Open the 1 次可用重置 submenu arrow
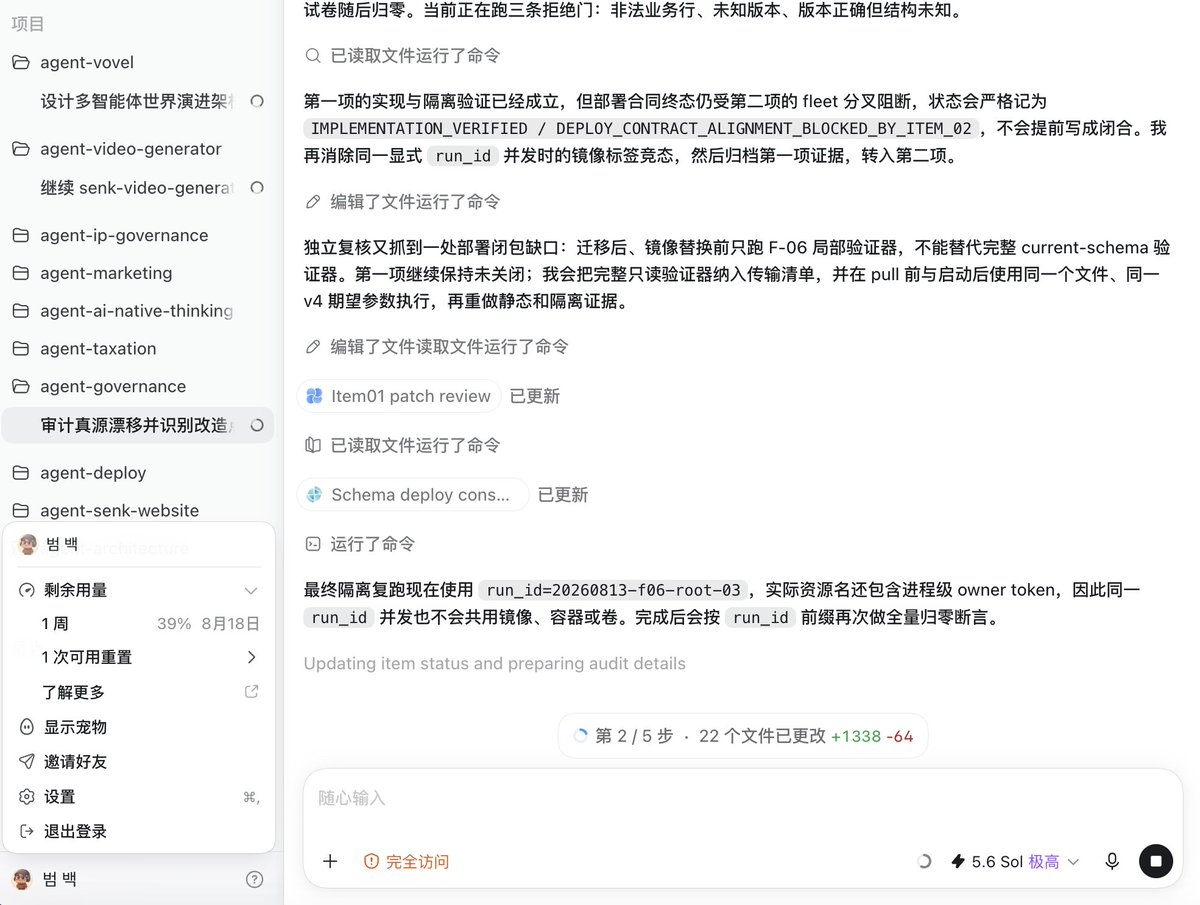Viewport: 1200px width, 905px height. click(x=251, y=657)
